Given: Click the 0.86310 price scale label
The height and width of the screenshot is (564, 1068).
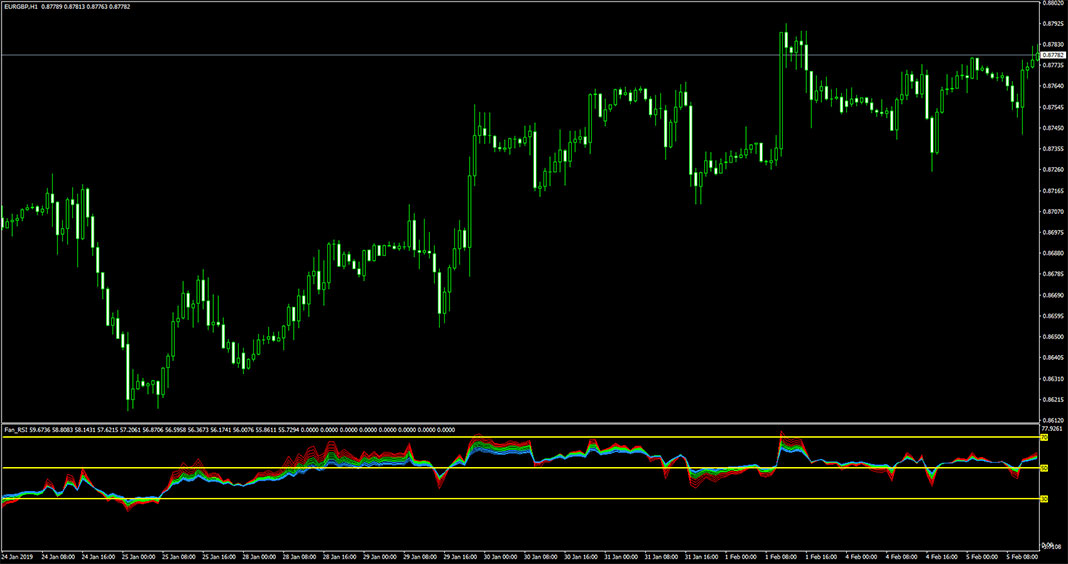Looking at the screenshot, I should [x=1053, y=378].
